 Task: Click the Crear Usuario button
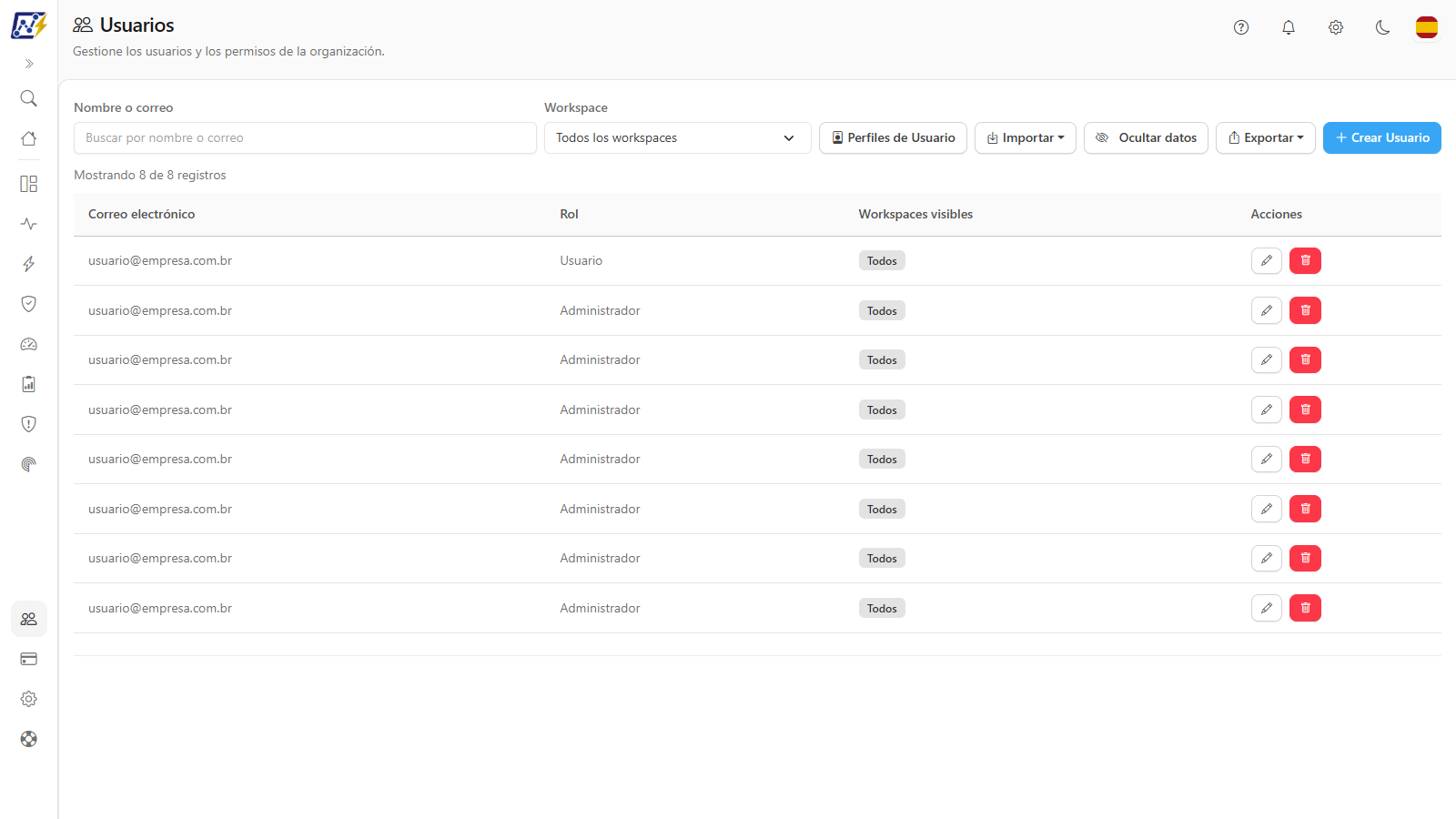1382,138
